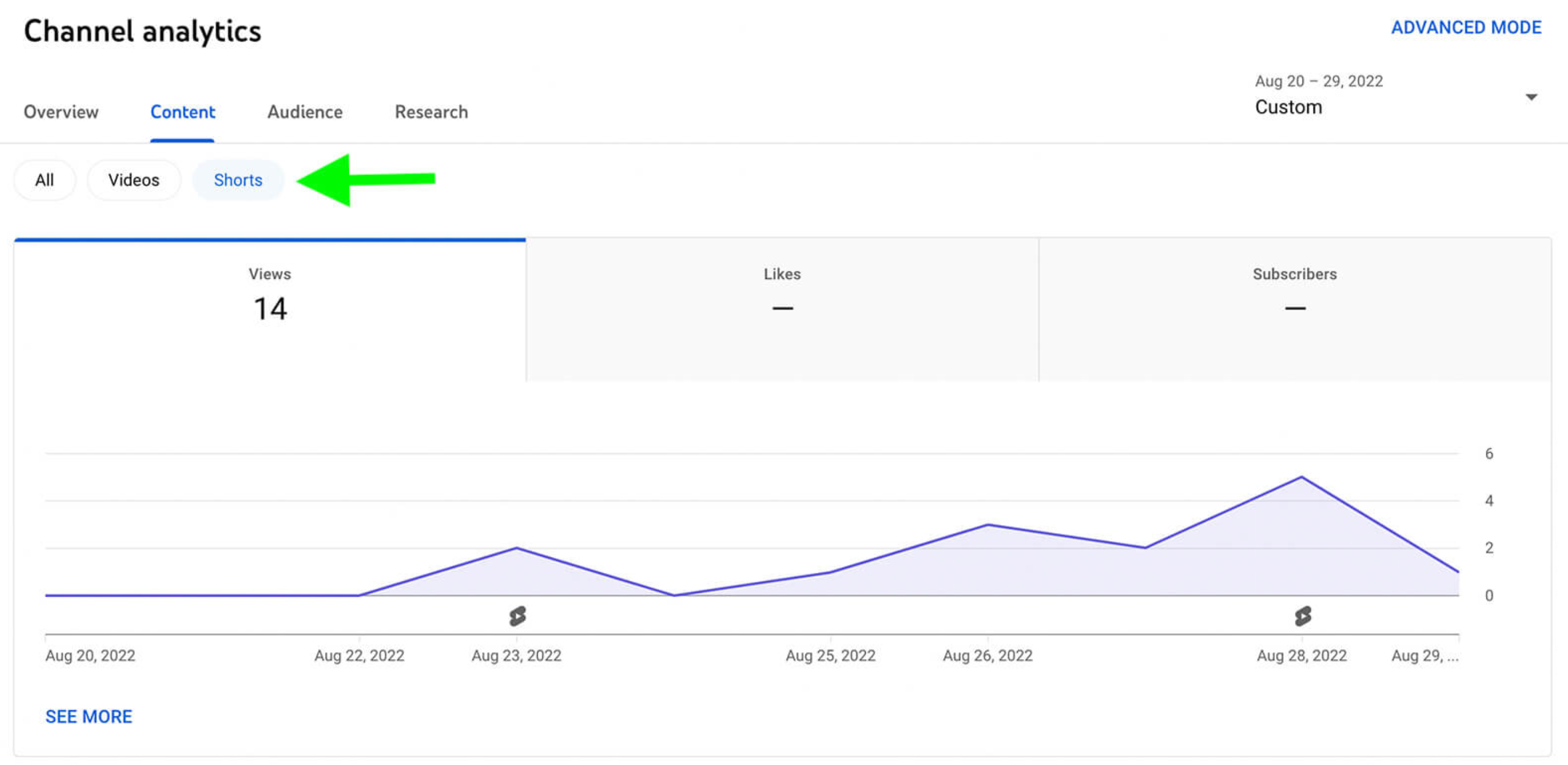Go to the Research tab
The width and height of the screenshot is (1568, 765).
pos(431,112)
